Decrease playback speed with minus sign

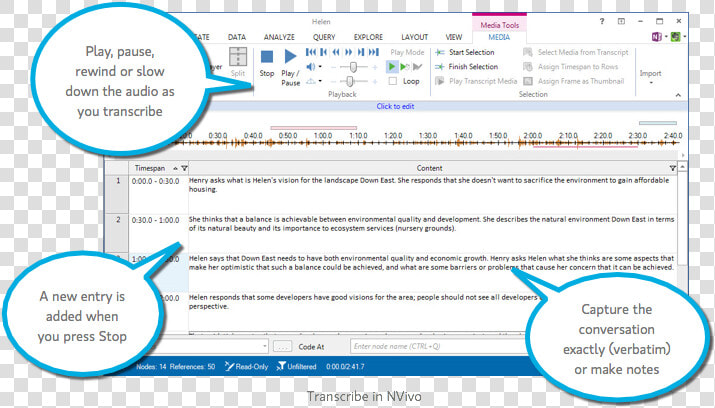(333, 82)
